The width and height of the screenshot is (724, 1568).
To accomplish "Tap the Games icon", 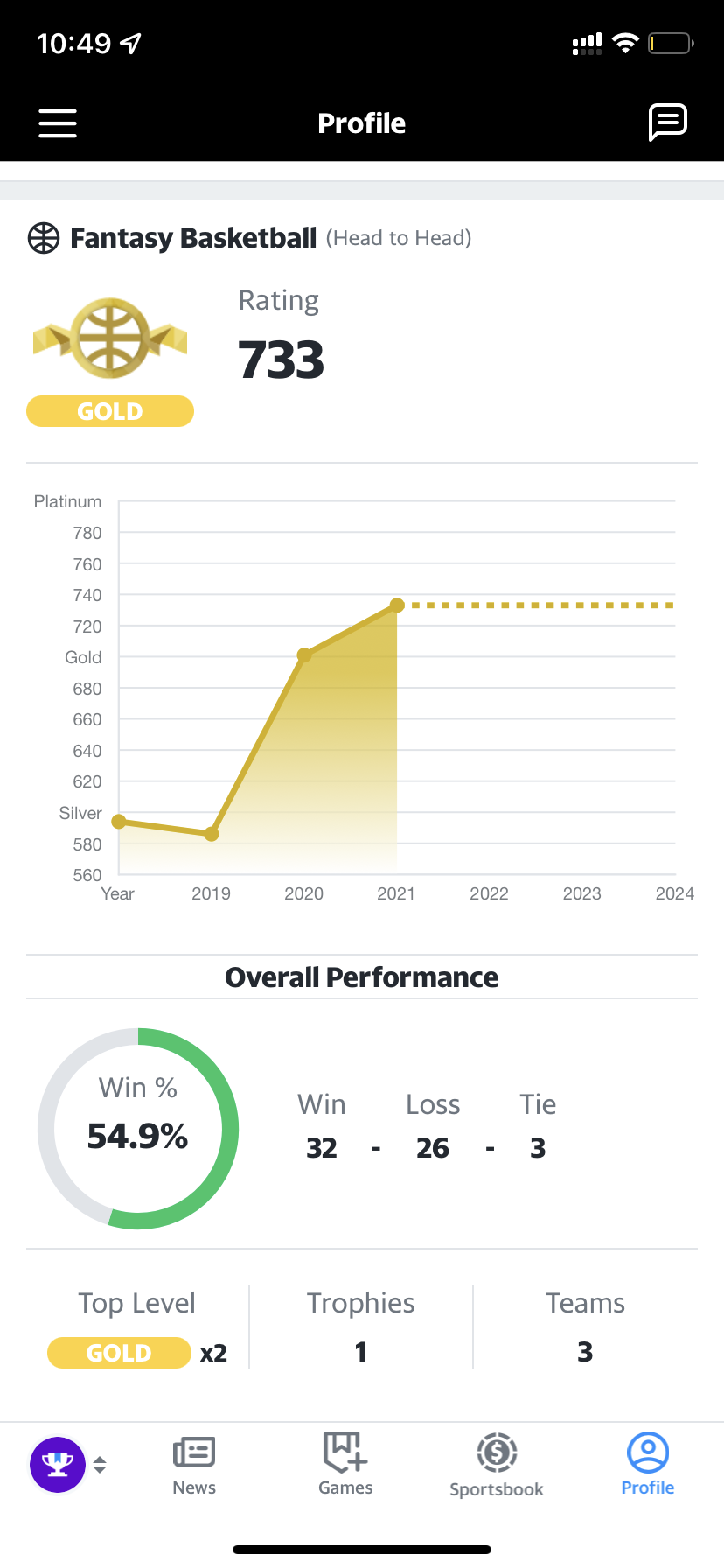I will (345, 1452).
